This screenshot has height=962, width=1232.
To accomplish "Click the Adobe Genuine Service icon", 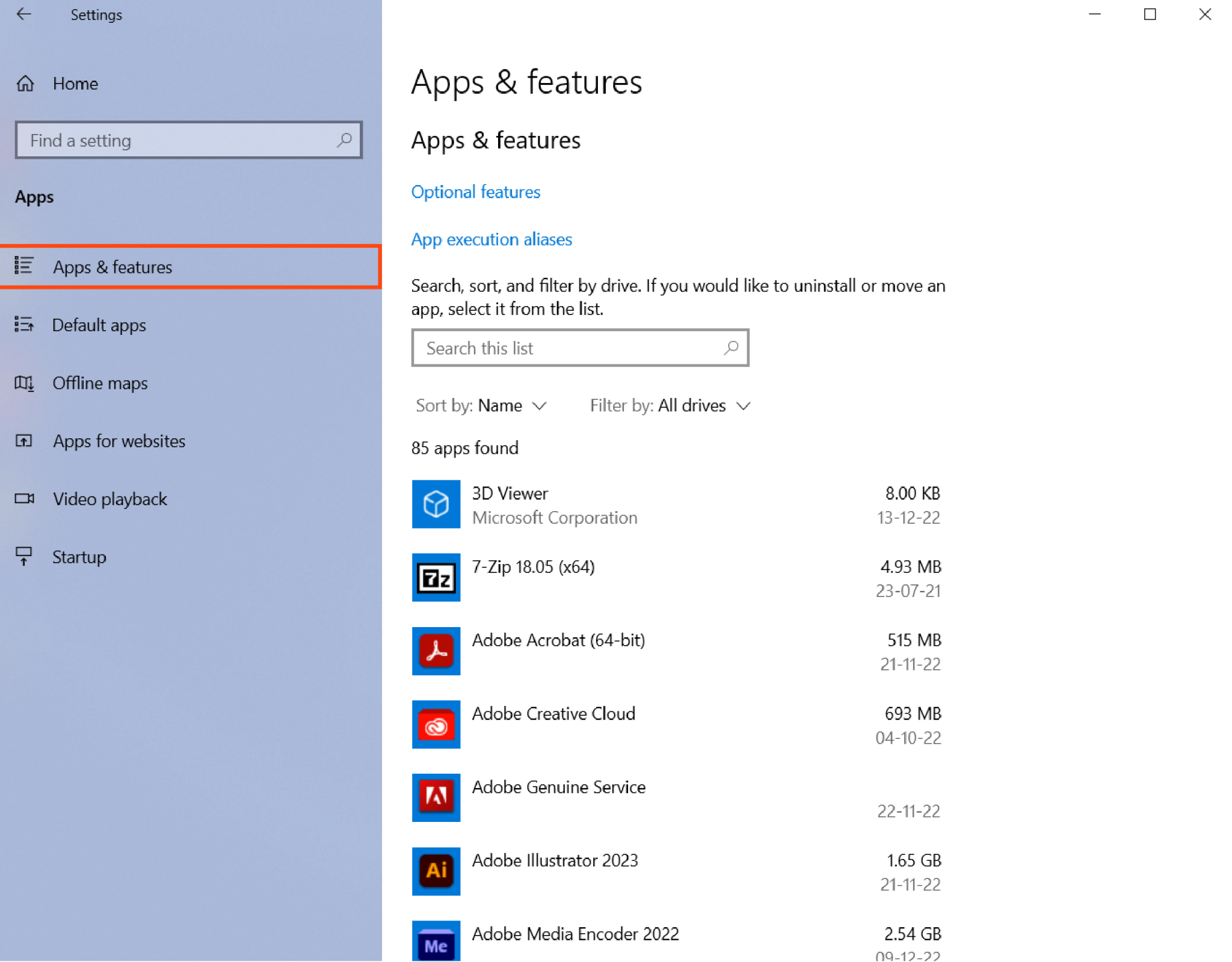I will pyautogui.click(x=436, y=798).
